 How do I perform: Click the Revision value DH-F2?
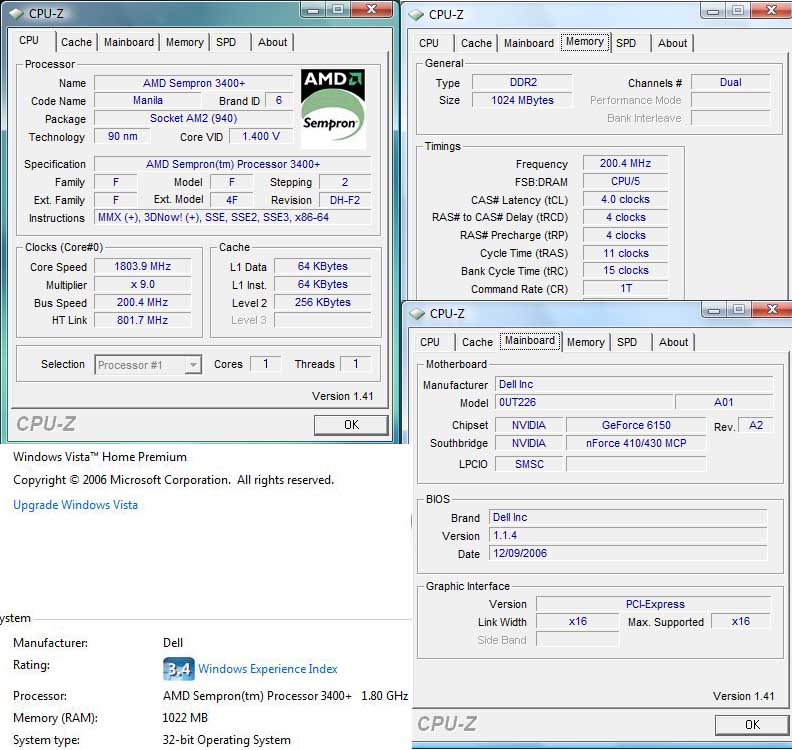345,200
